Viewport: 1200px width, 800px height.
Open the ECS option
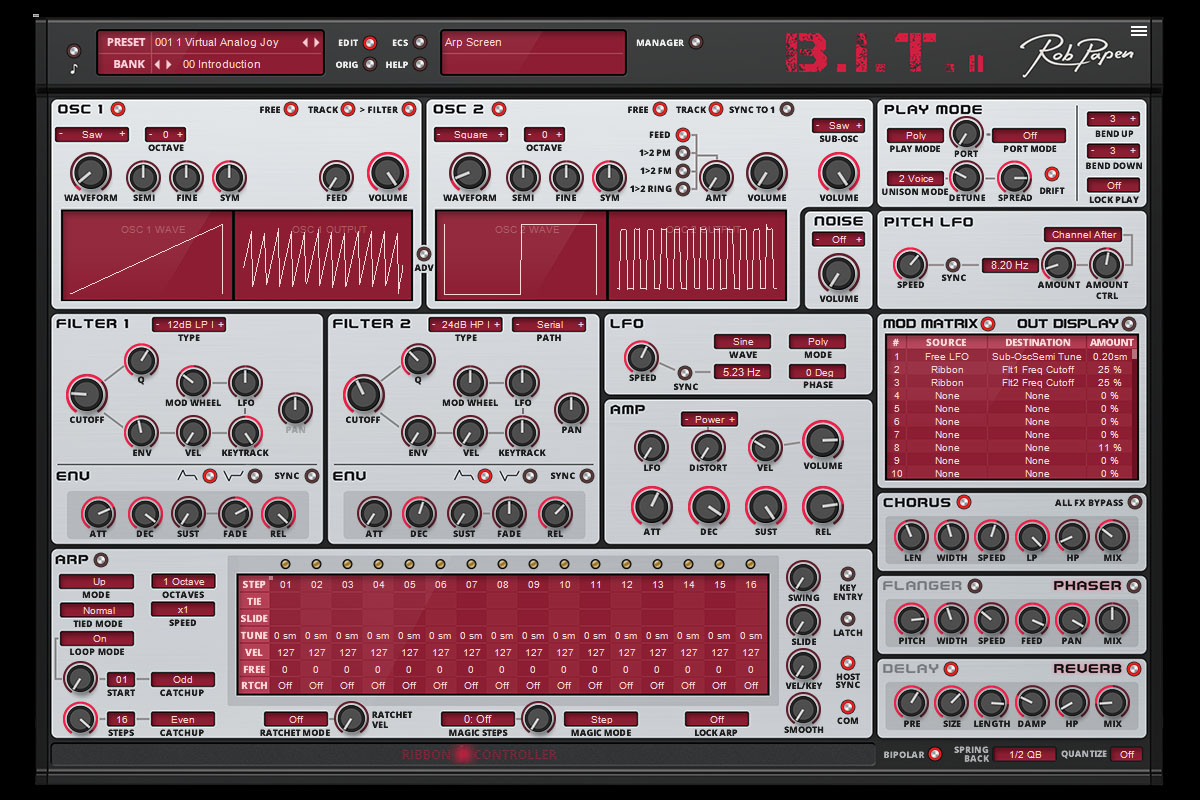[420, 43]
